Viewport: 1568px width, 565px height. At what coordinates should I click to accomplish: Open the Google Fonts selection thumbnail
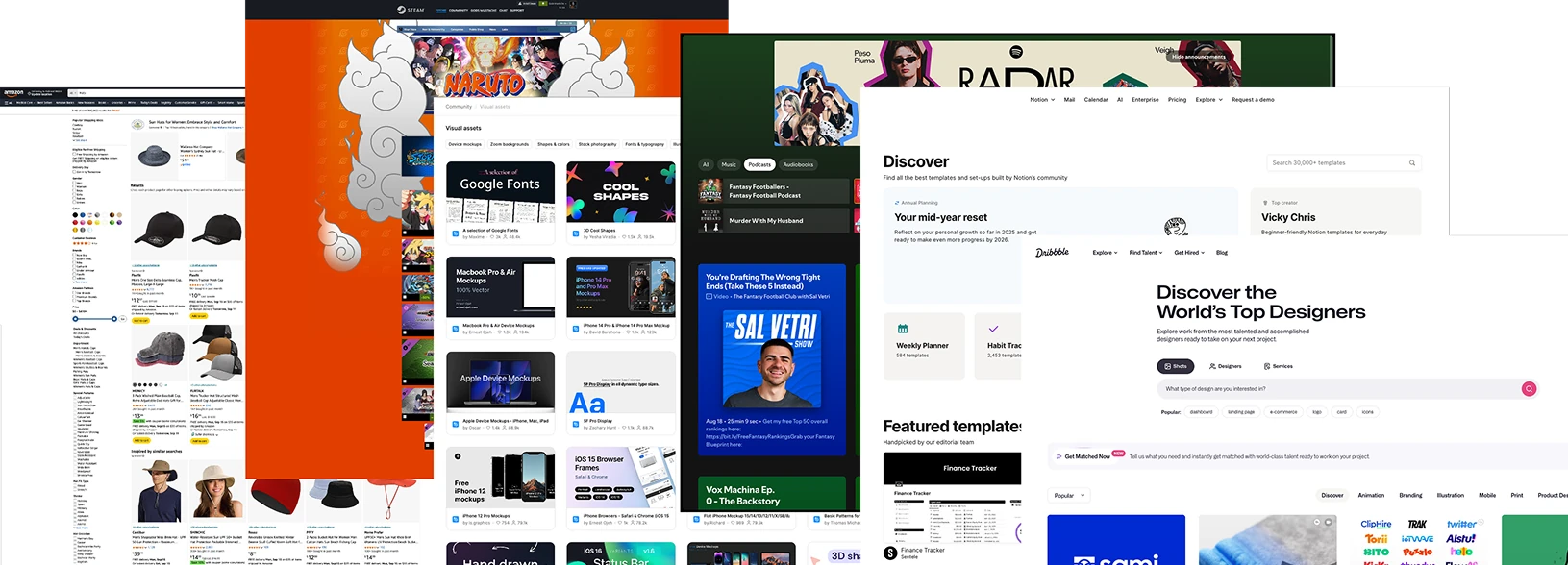500,192
